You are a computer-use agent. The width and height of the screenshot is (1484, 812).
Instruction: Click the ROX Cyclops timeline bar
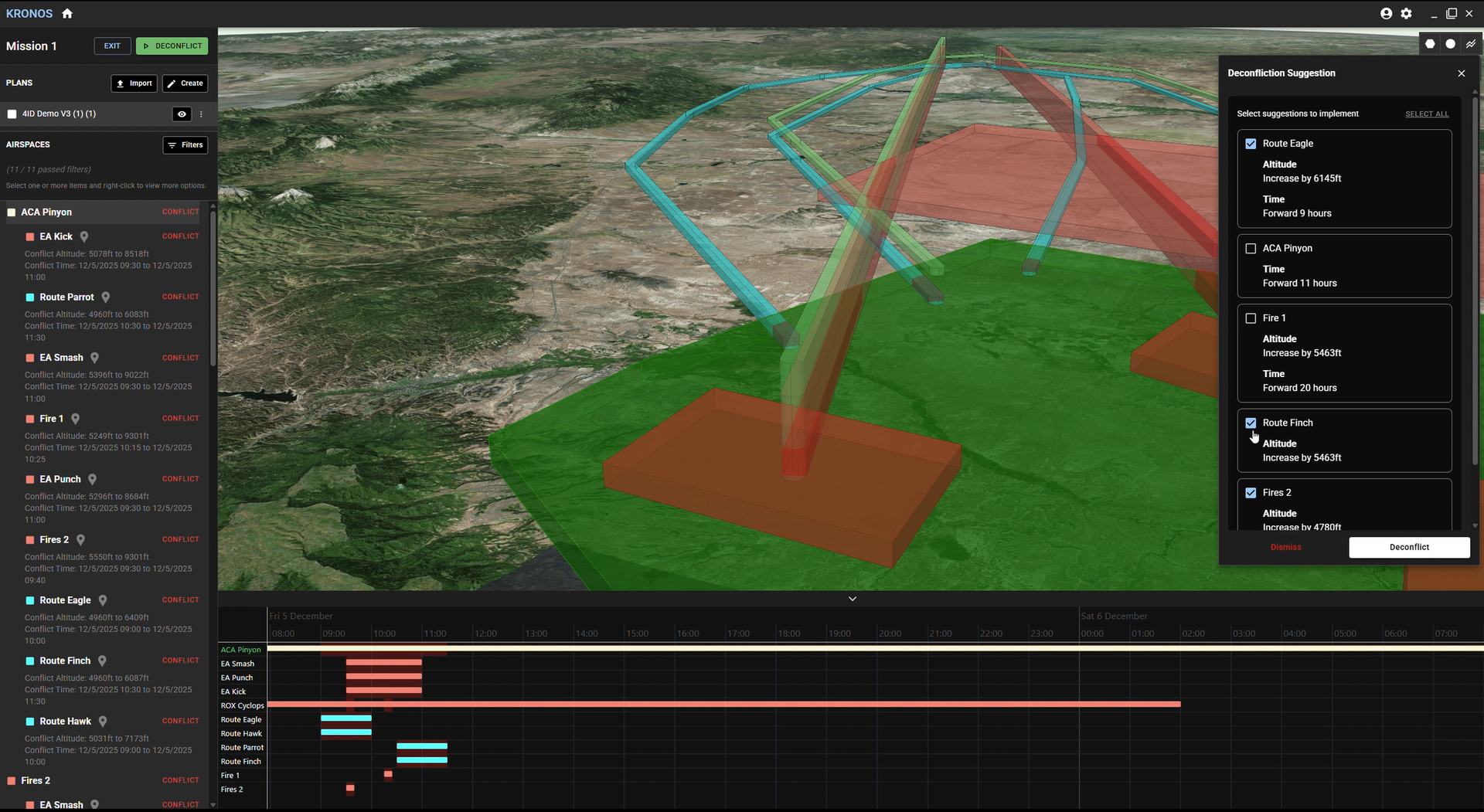pos(723,705)
